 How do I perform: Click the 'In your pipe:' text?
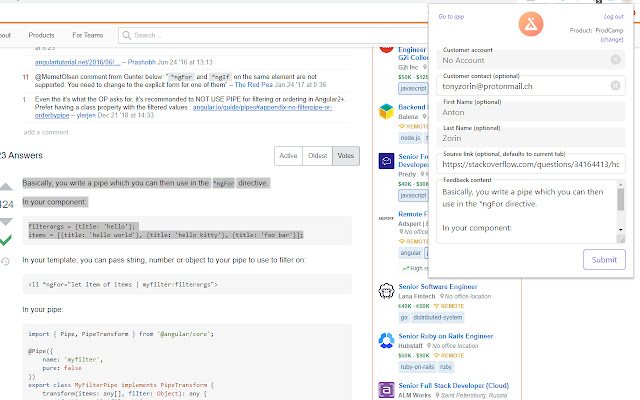click(43, 309)
